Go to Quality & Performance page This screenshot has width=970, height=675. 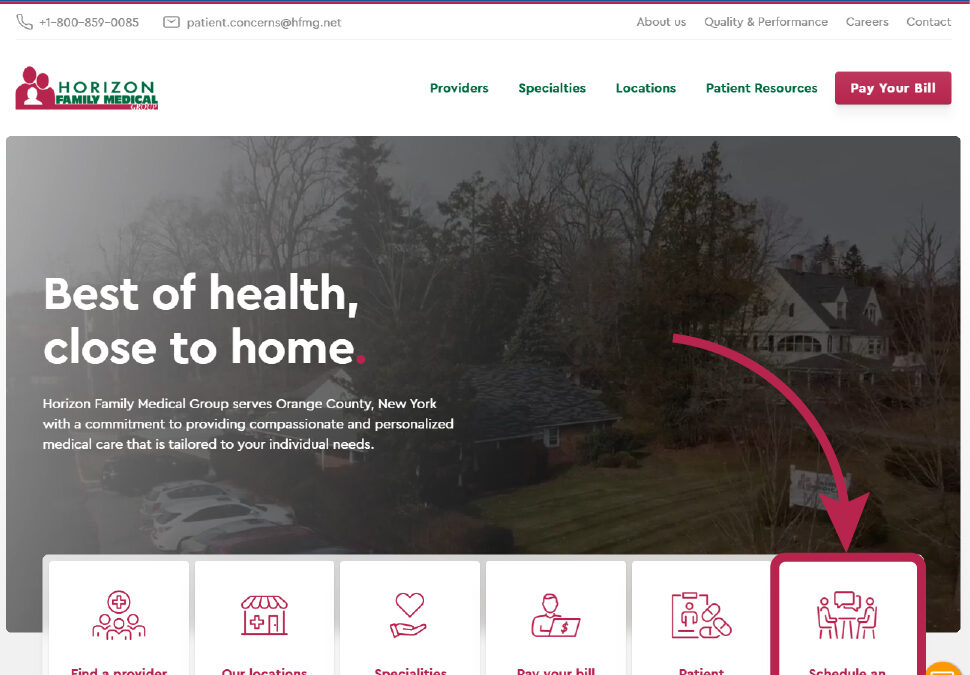pos(766,22)
